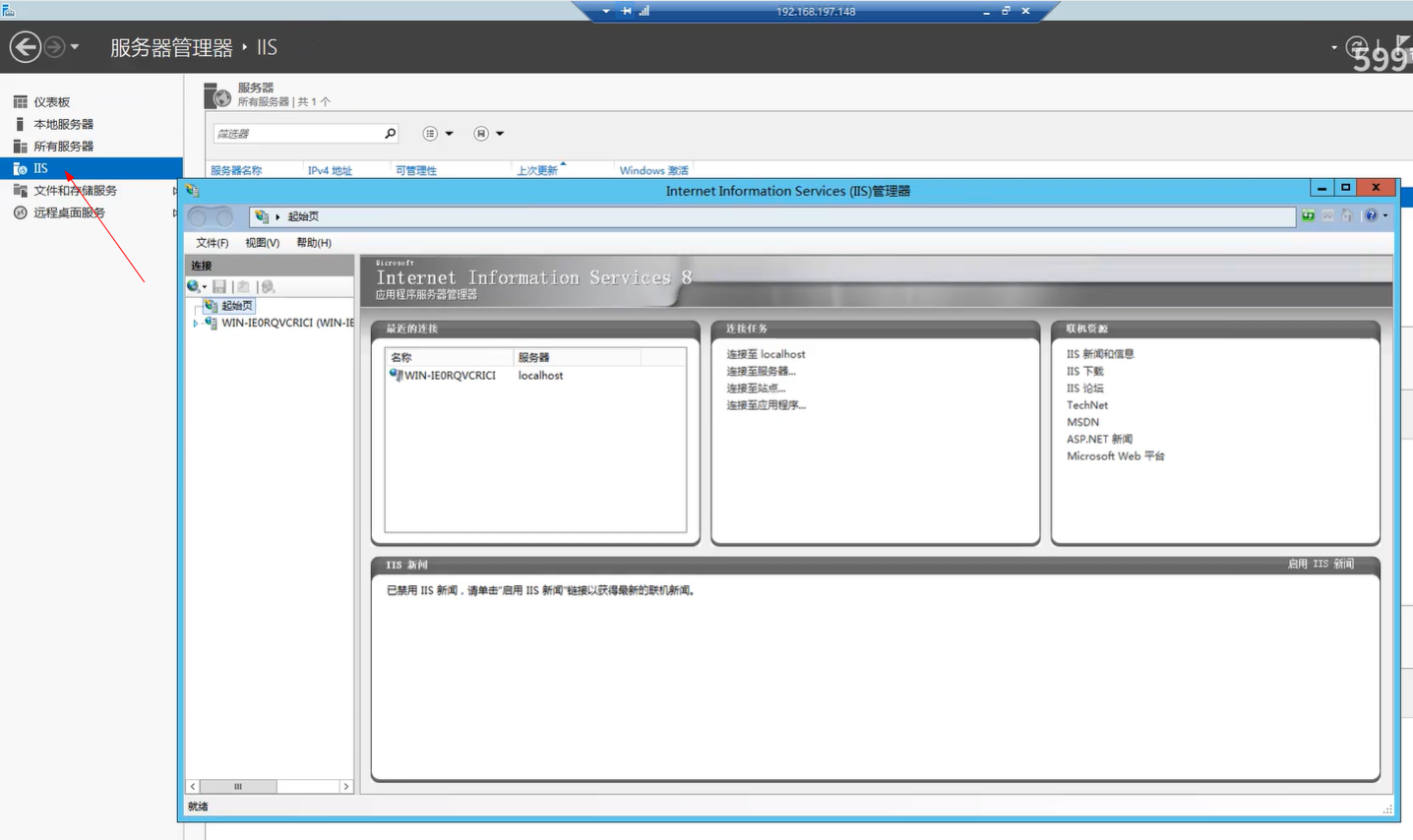Click left arrow of connections horizontal scrollbar
The height and width of the screenshot is (840, 1413).
[x=193, y=787]
